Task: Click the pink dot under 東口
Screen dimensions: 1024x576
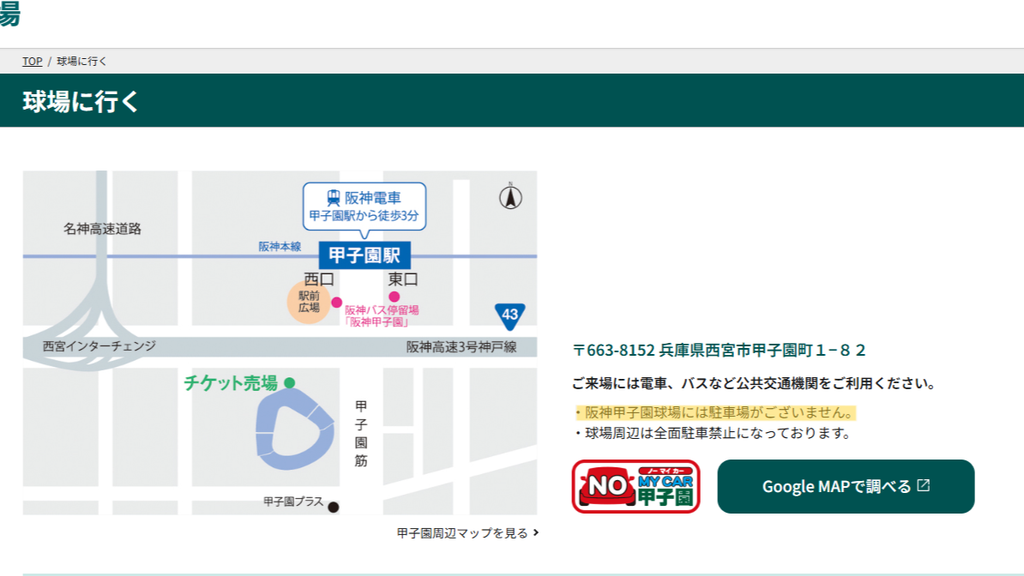Action: [394, 296]
